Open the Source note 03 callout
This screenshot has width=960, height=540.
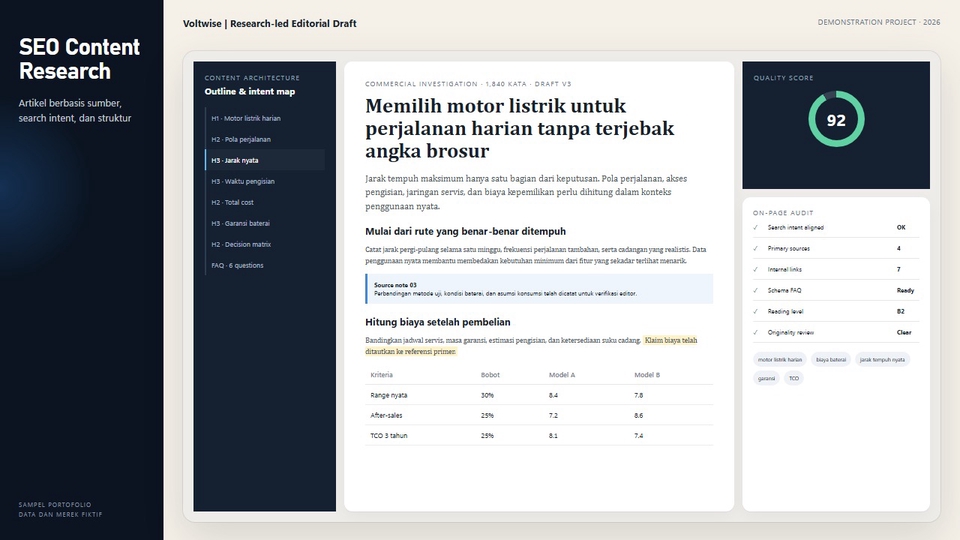point(539,289)
